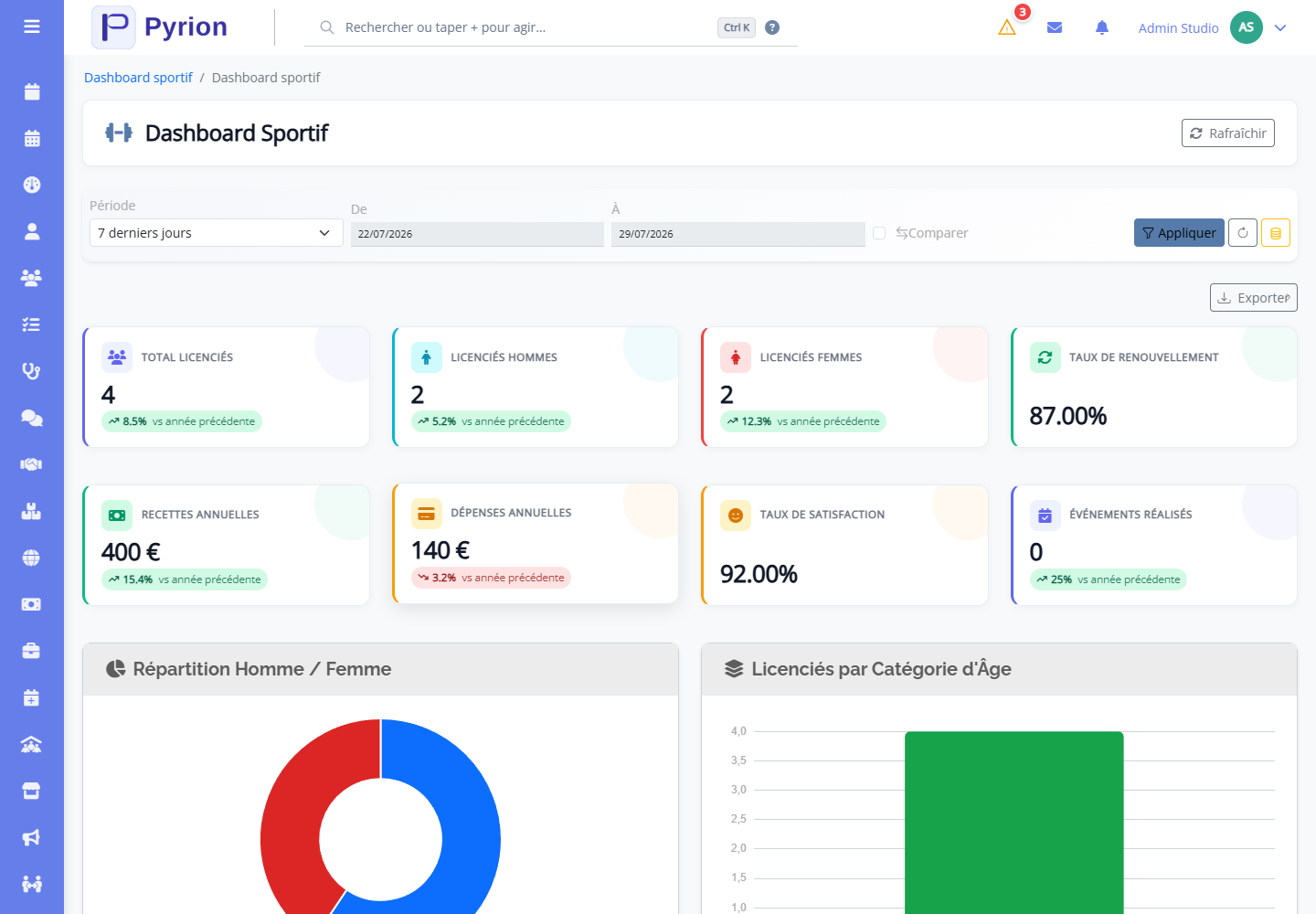
Task: Click the Événements Réalisés calendar icon
Action: (x=1045, y=515)
